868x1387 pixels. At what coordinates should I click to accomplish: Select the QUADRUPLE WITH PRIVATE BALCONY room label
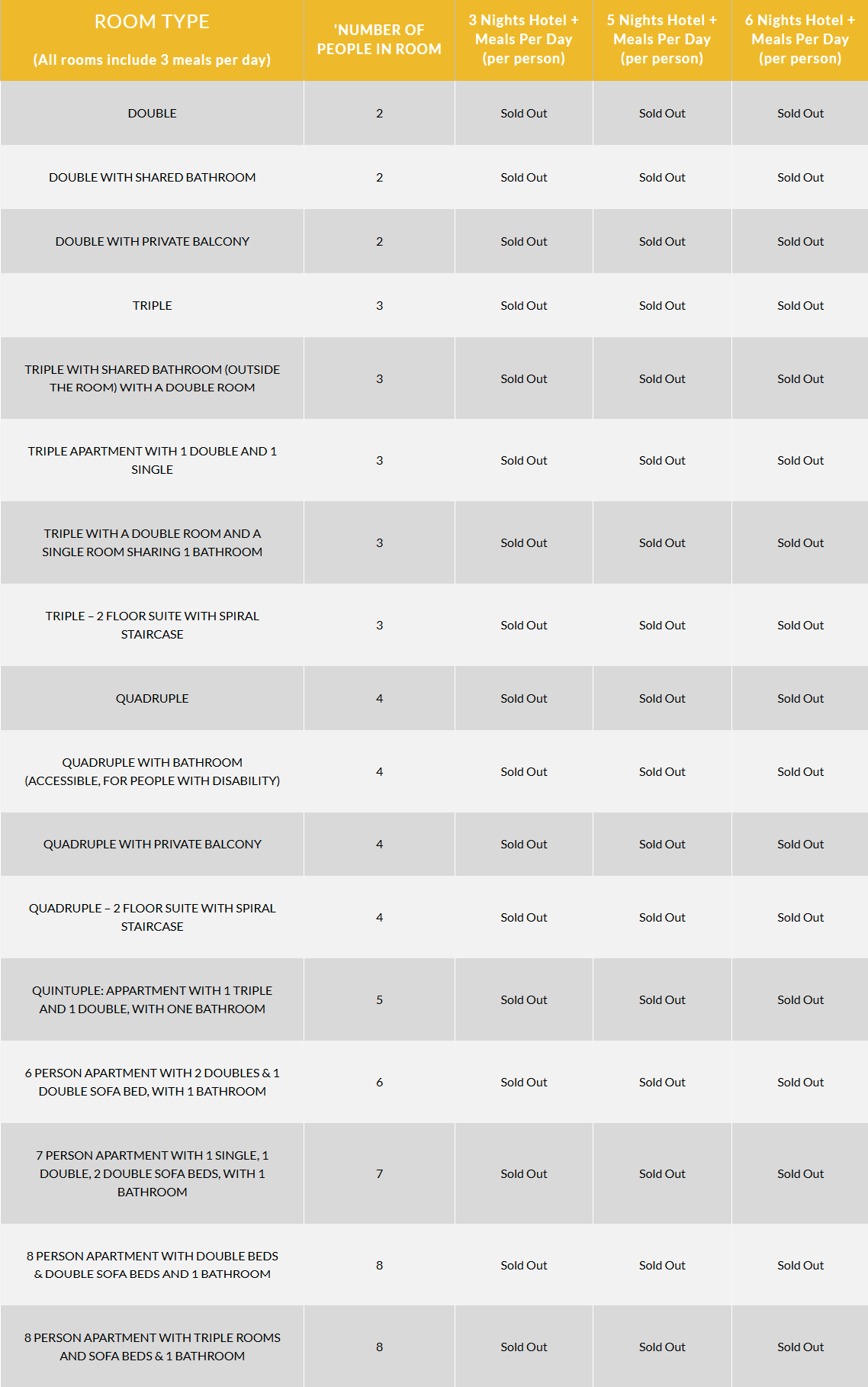(x=152, y=844)
